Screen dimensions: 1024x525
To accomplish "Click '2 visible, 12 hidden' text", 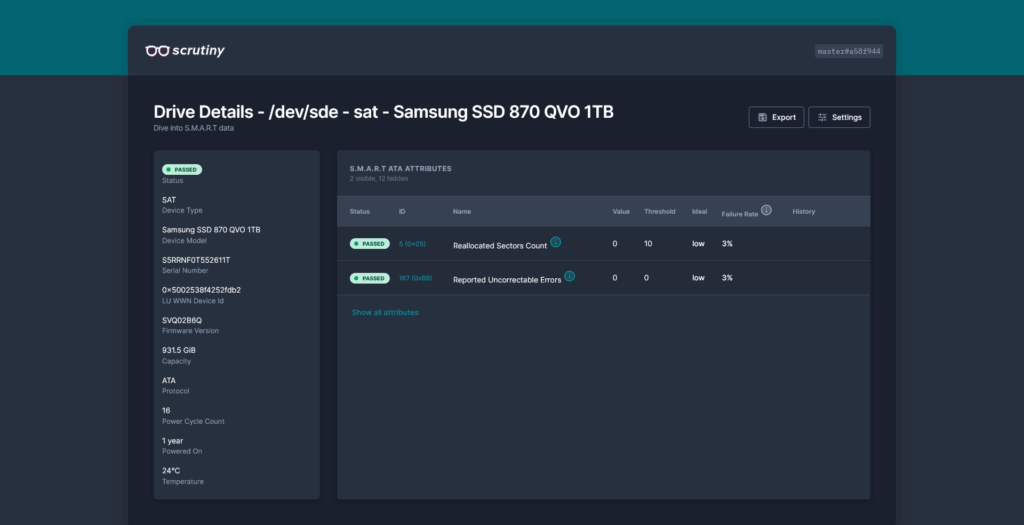I will pos(379,179).
